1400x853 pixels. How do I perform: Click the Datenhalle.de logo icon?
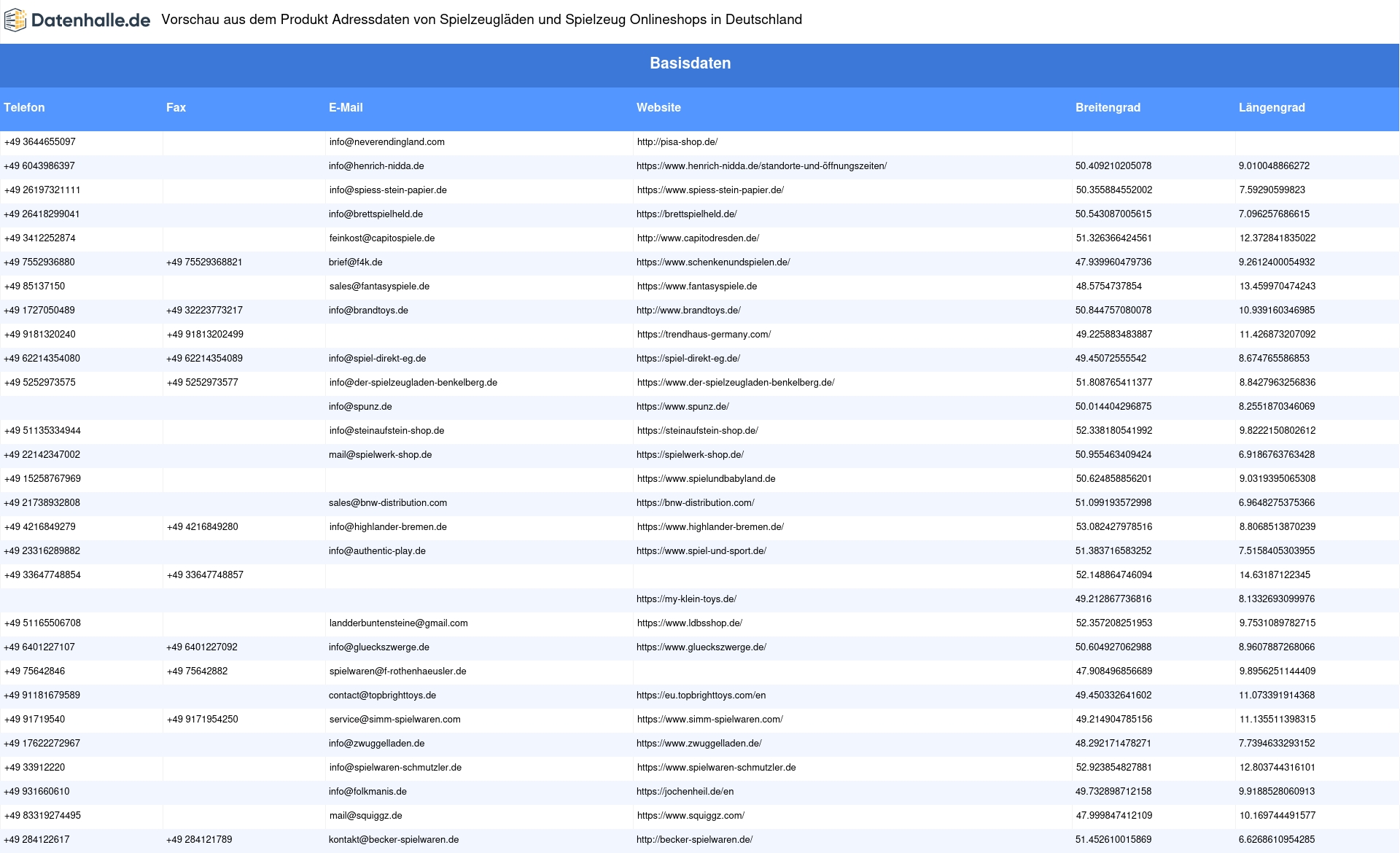click(15, 20)
